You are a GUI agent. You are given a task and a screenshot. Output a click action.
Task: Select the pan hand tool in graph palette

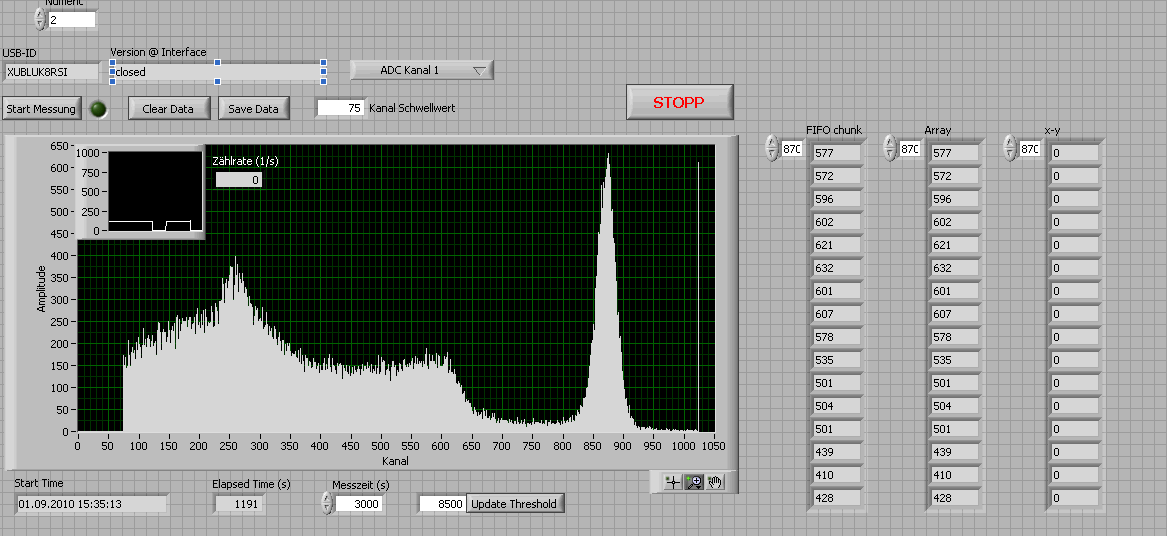pyautogui.click(x=714, y=482)
